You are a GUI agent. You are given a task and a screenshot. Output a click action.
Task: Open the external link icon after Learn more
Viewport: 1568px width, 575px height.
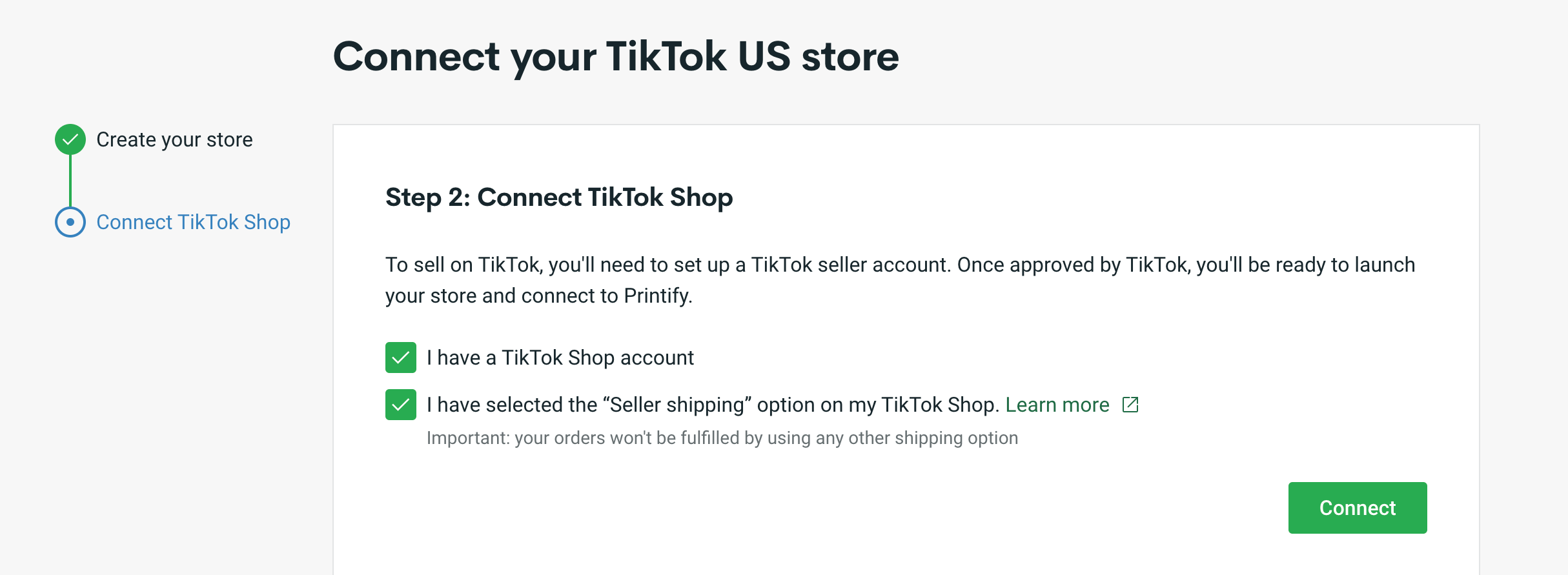(1130, 405)
